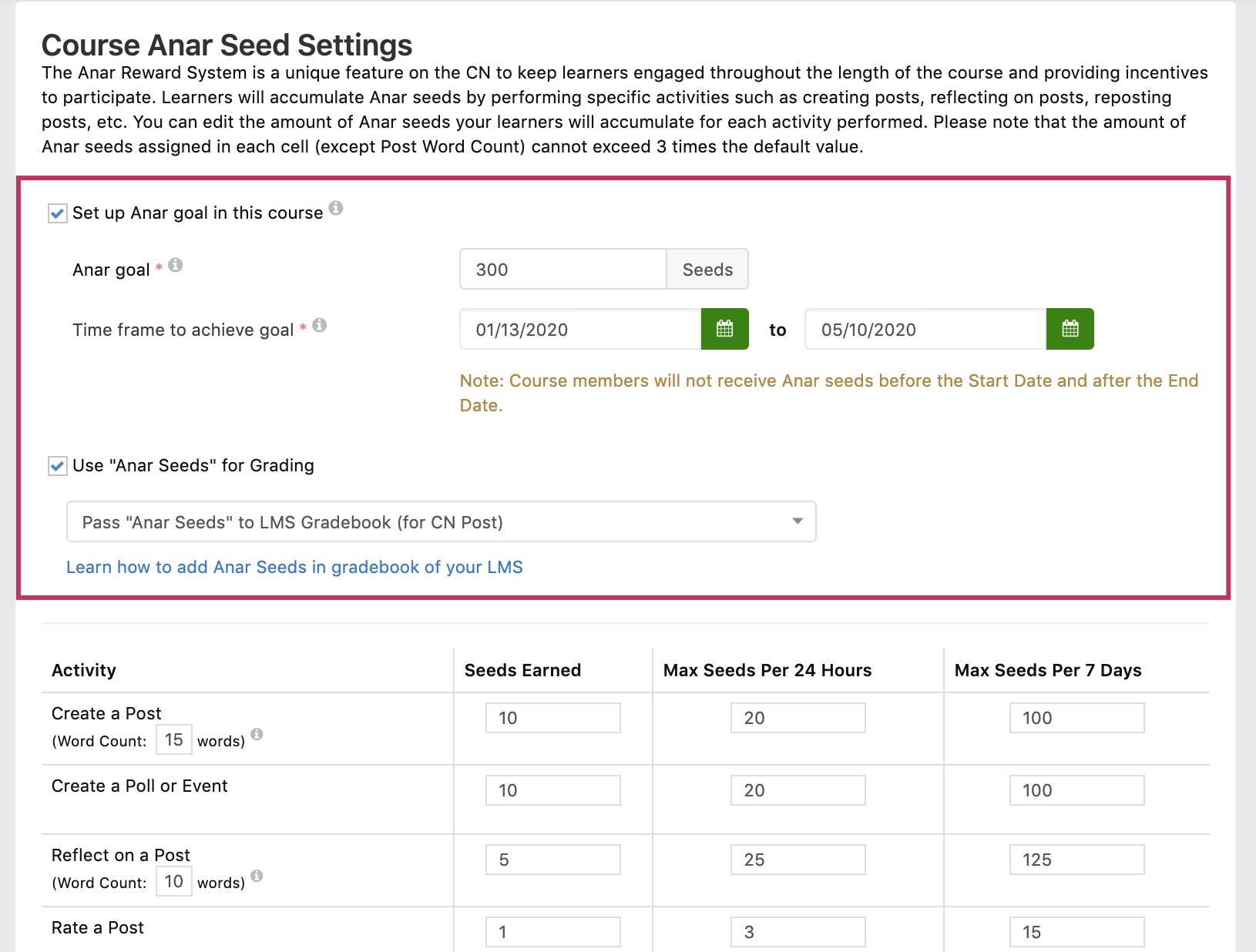Click the Rate a Post row label
The width and height of the screenshot is (1256, 952).
point(98,927)
